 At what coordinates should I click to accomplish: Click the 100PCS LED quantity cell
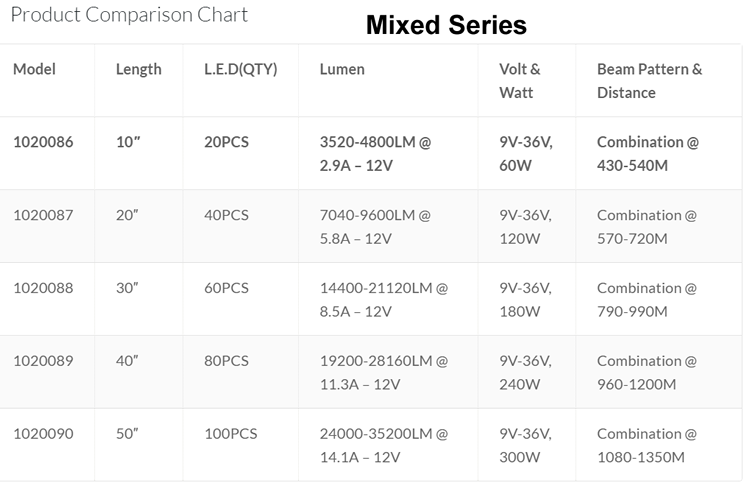(x=231, y=434)
